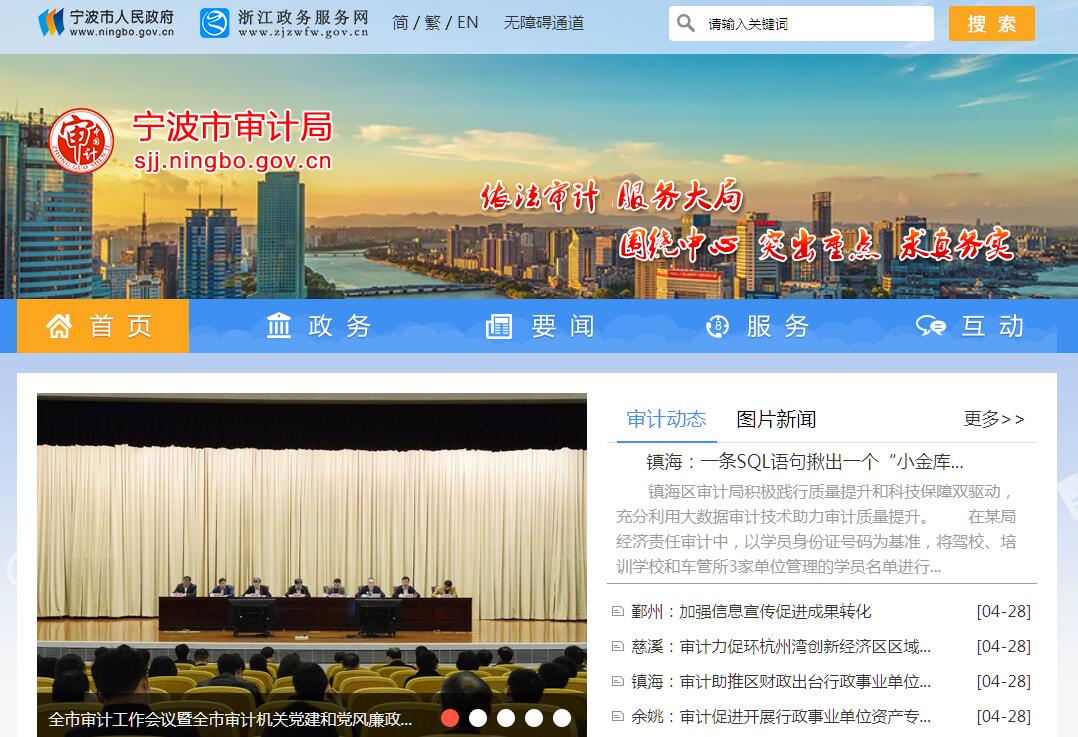Click the newspaper icon beside 要闻

tap(499, 327)
